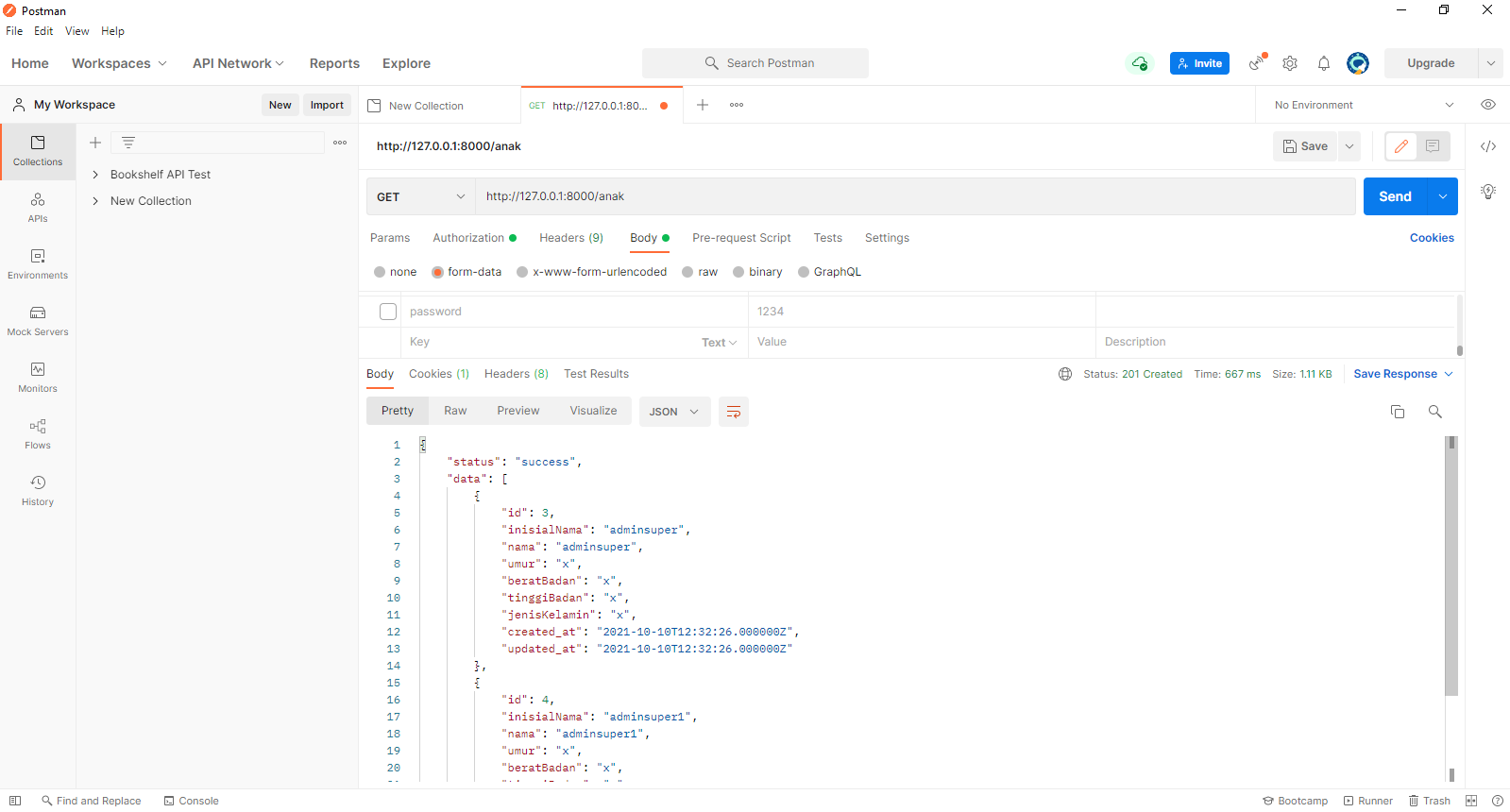Open the Send options dropdown arrow
Viewport: 1510px width, 812px height.
point(1443,196)
